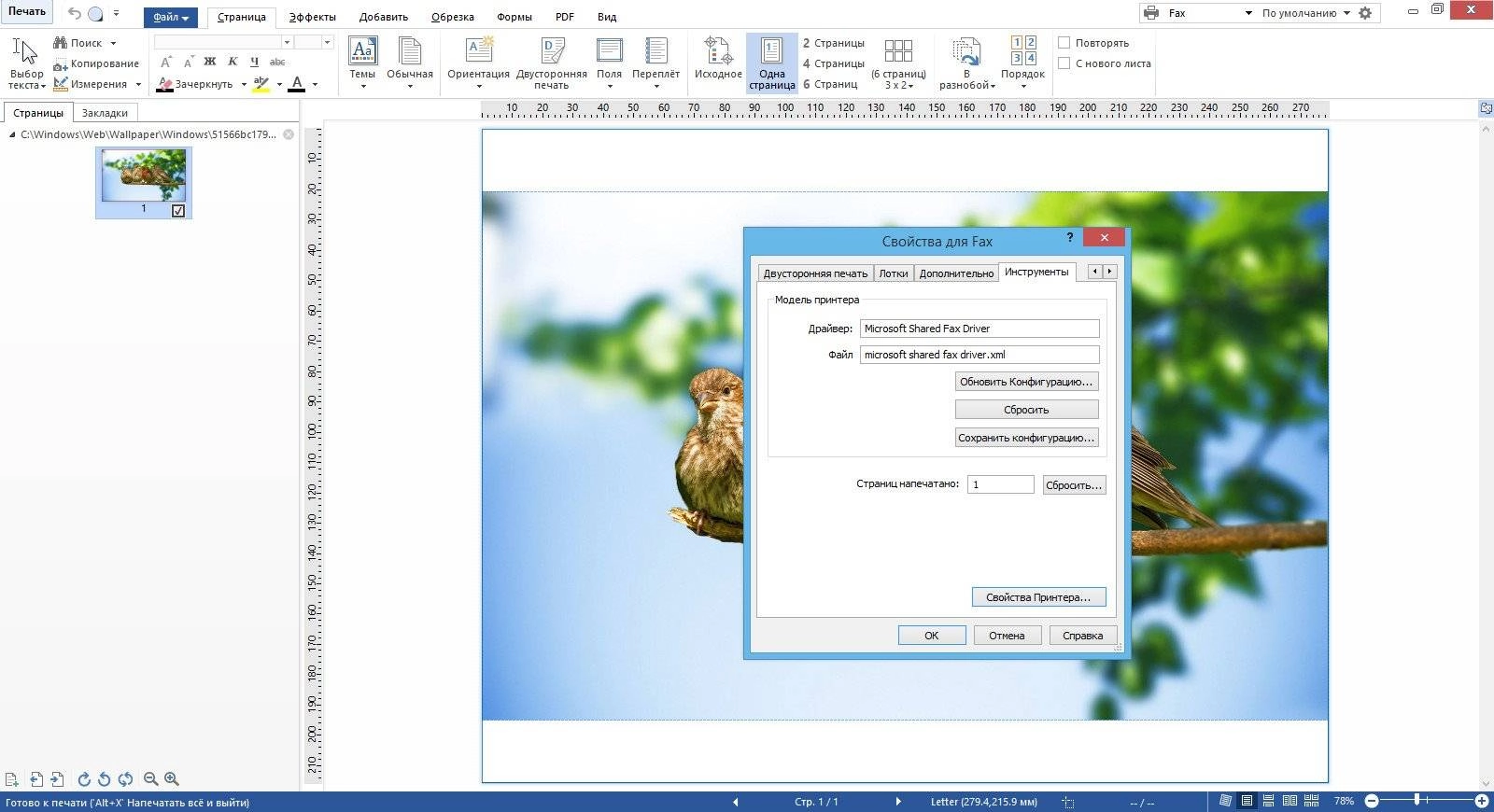The height and width of the screenshot is (812, 1494).
Task: Click the font color A swatch
Action: 297,84
